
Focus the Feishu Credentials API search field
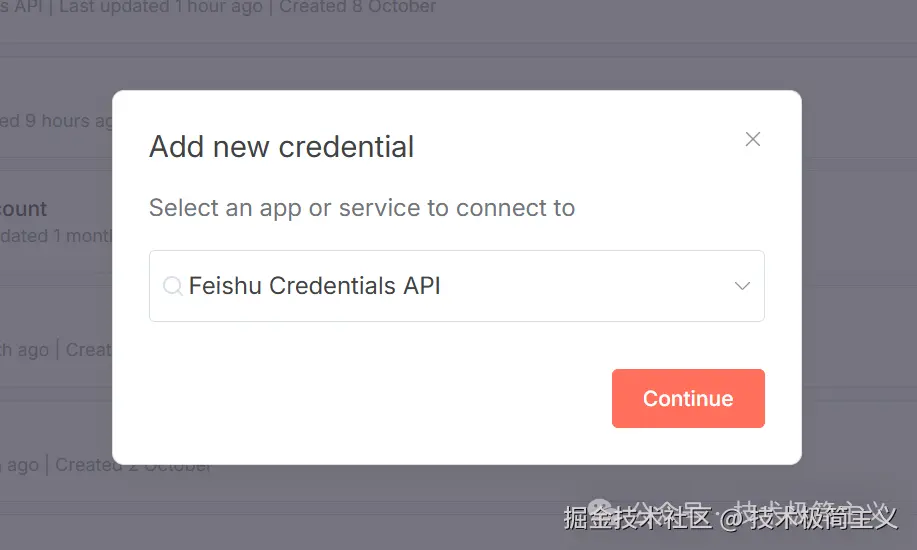coord(457,286)
